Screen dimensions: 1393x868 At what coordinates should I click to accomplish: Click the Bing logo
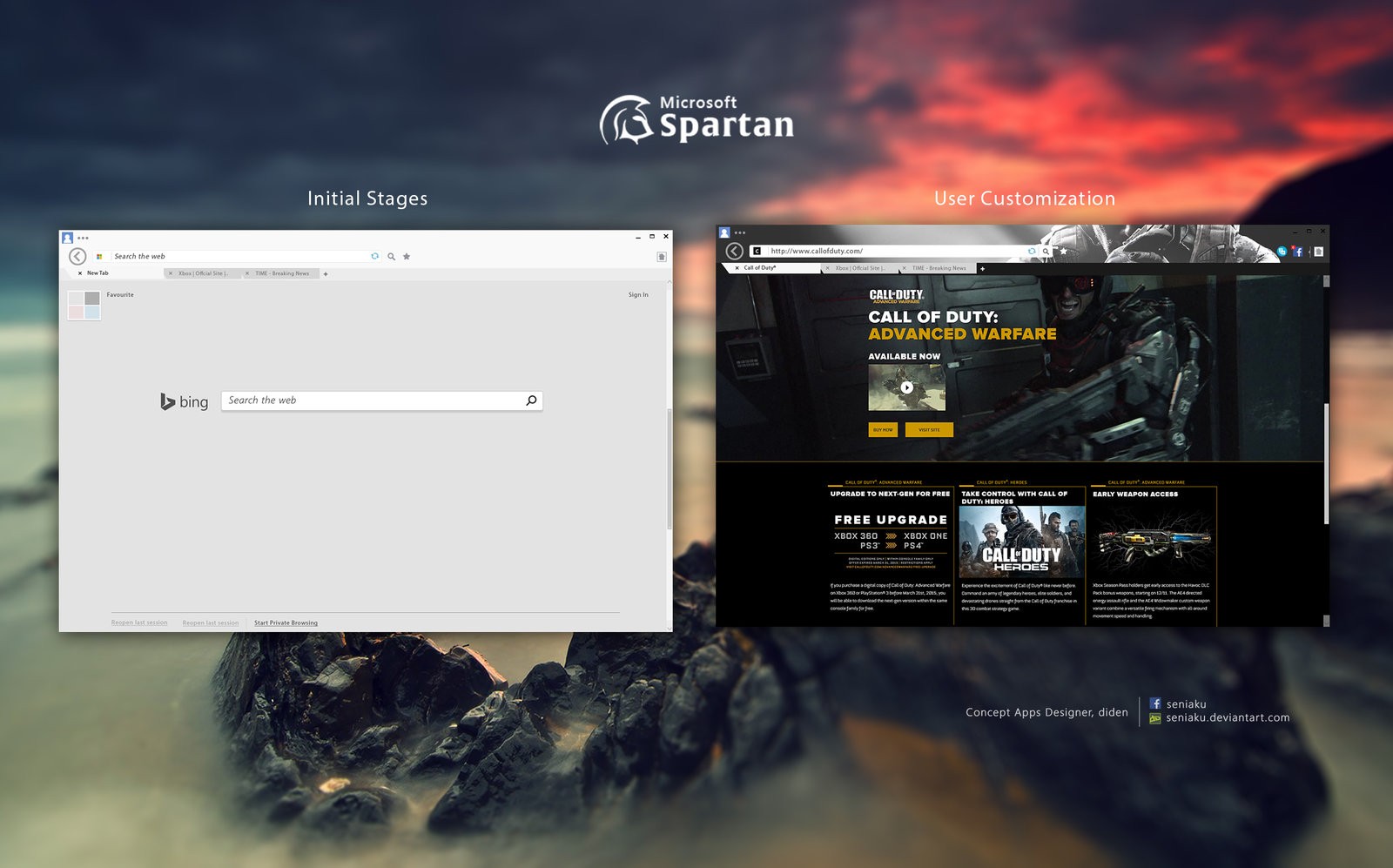[x=185, y=401]
